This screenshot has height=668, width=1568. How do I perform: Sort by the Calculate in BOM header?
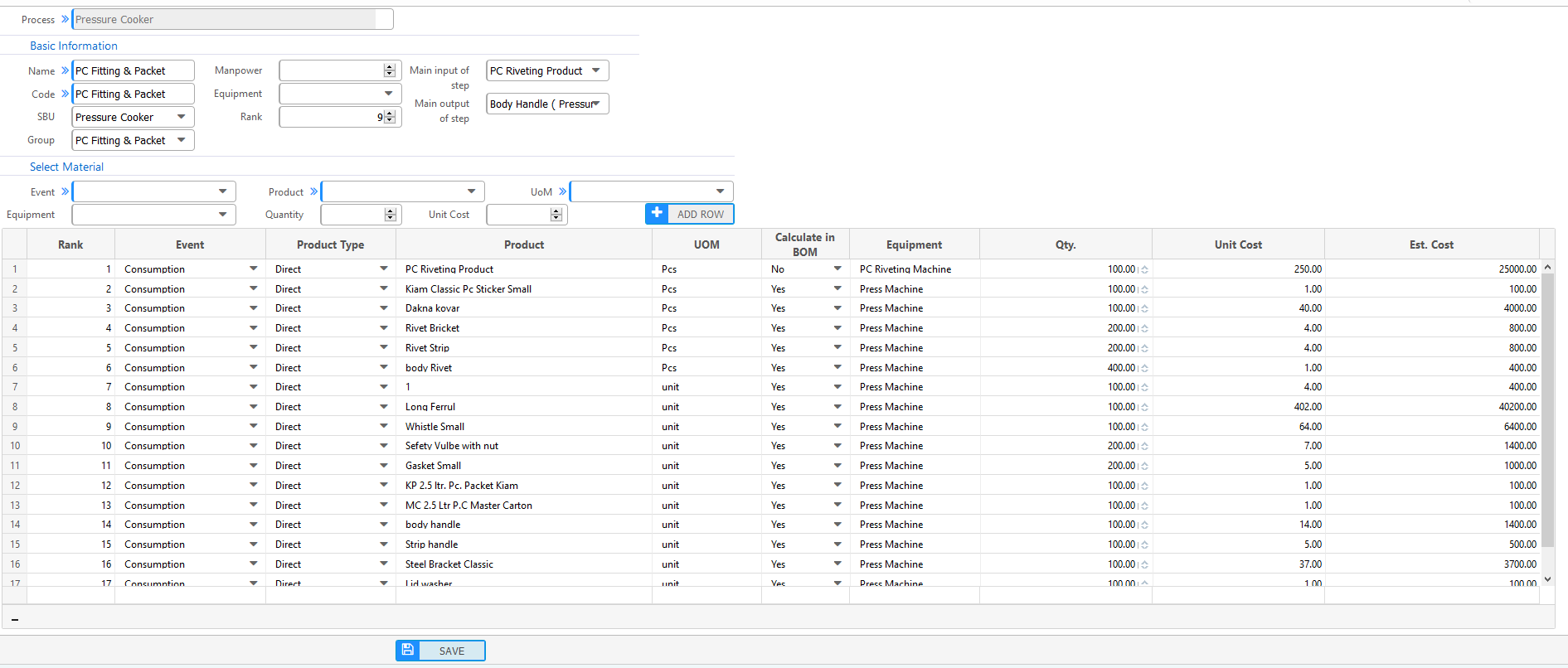(805, 244)
